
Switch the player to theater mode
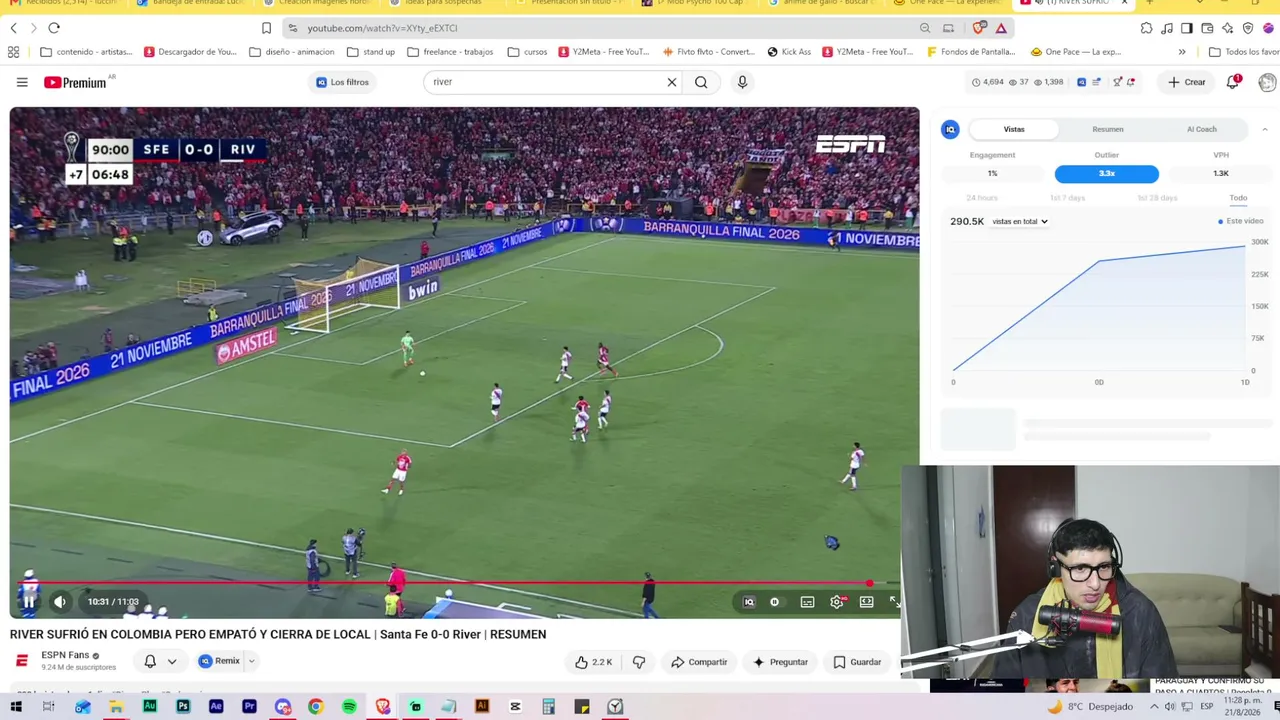(866, 602)
